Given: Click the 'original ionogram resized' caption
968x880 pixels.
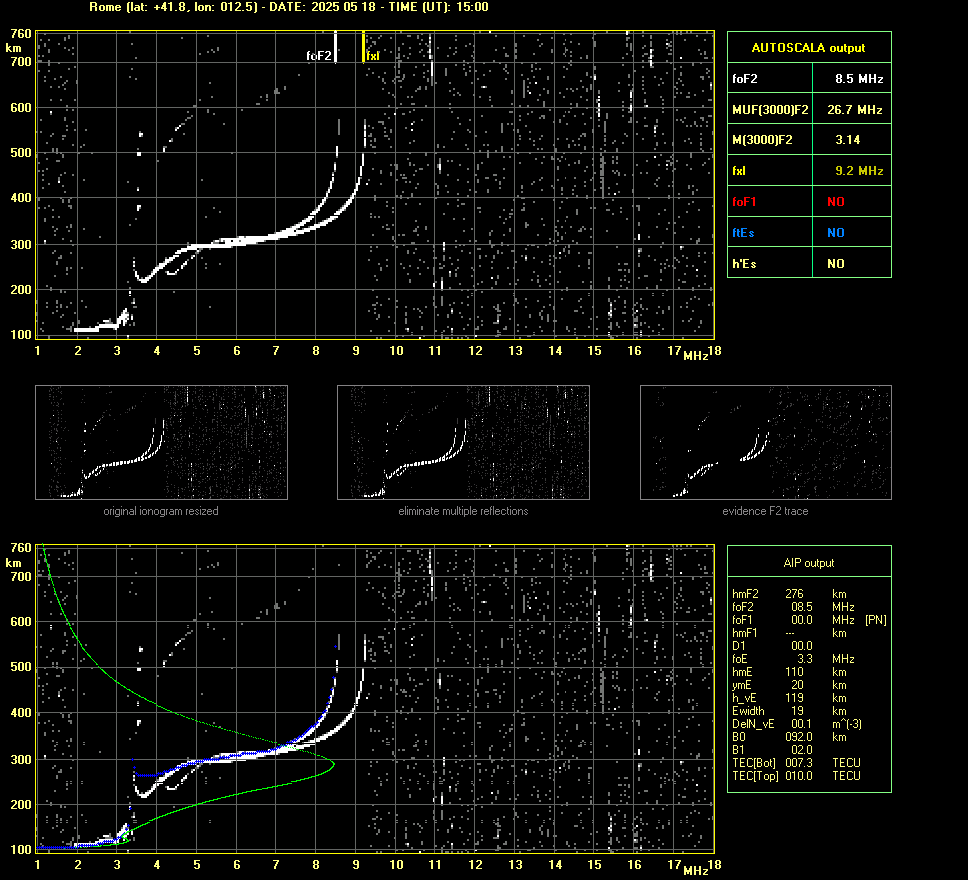Looking at the screenshot, I should point(161,511).
